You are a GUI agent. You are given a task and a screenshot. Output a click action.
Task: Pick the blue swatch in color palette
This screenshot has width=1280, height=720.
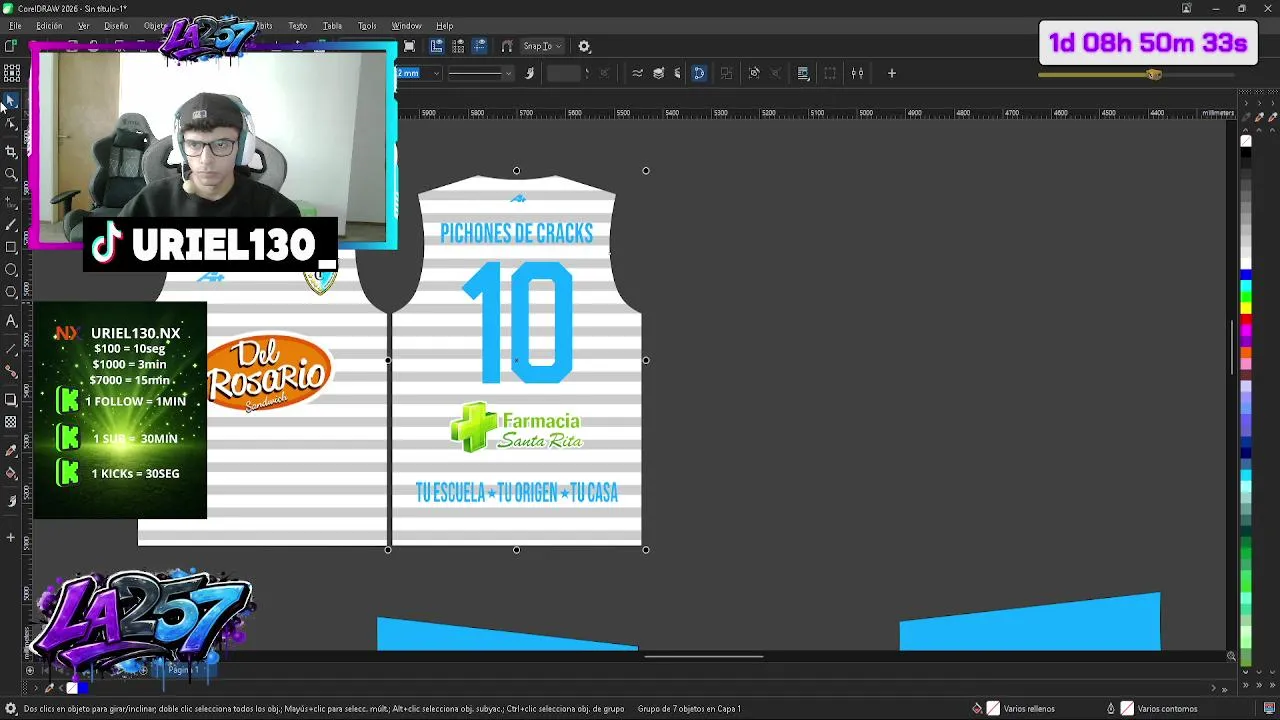(x=1246, y=275)
